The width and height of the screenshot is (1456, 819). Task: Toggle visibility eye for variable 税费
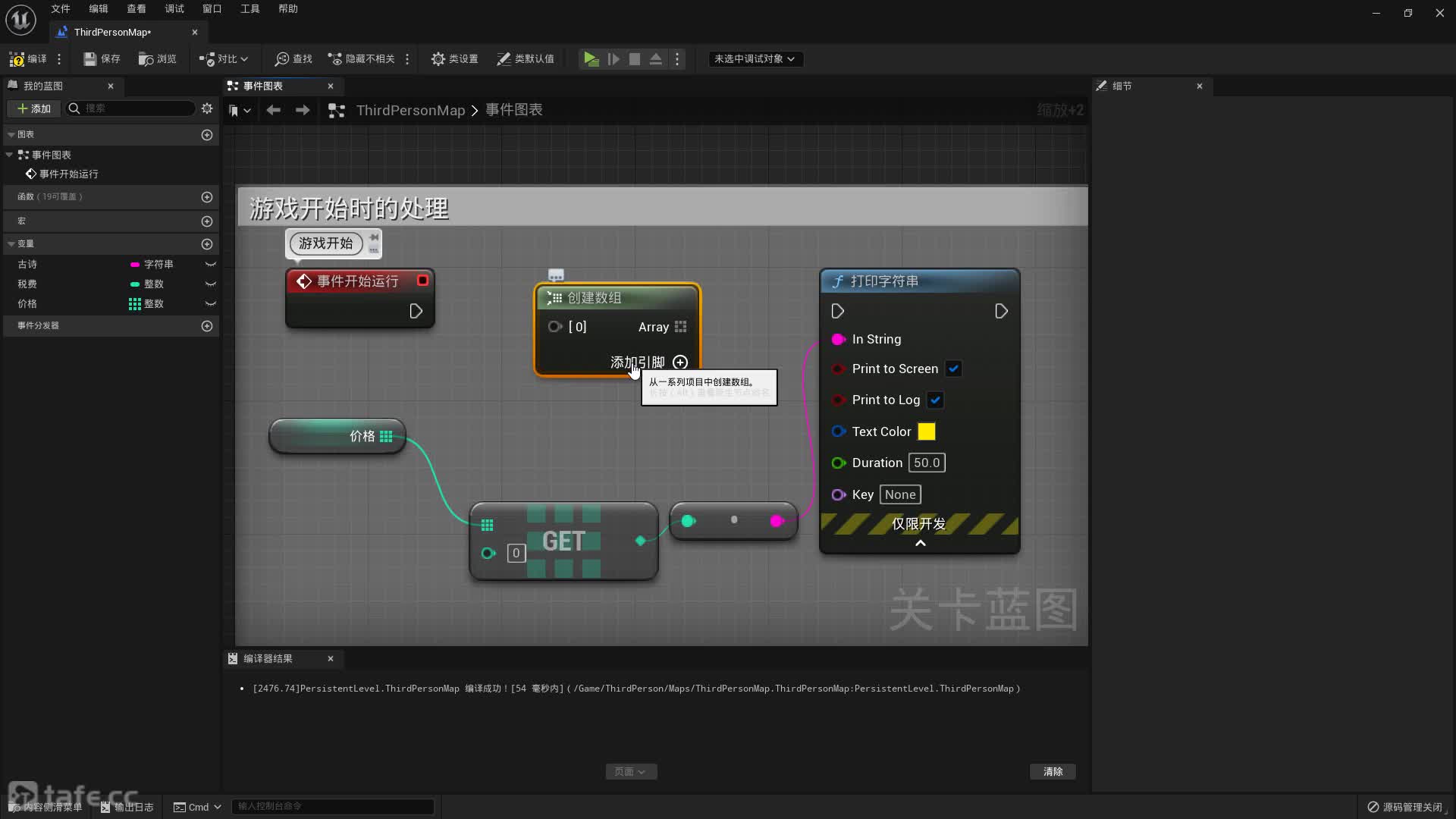point(211,284)
